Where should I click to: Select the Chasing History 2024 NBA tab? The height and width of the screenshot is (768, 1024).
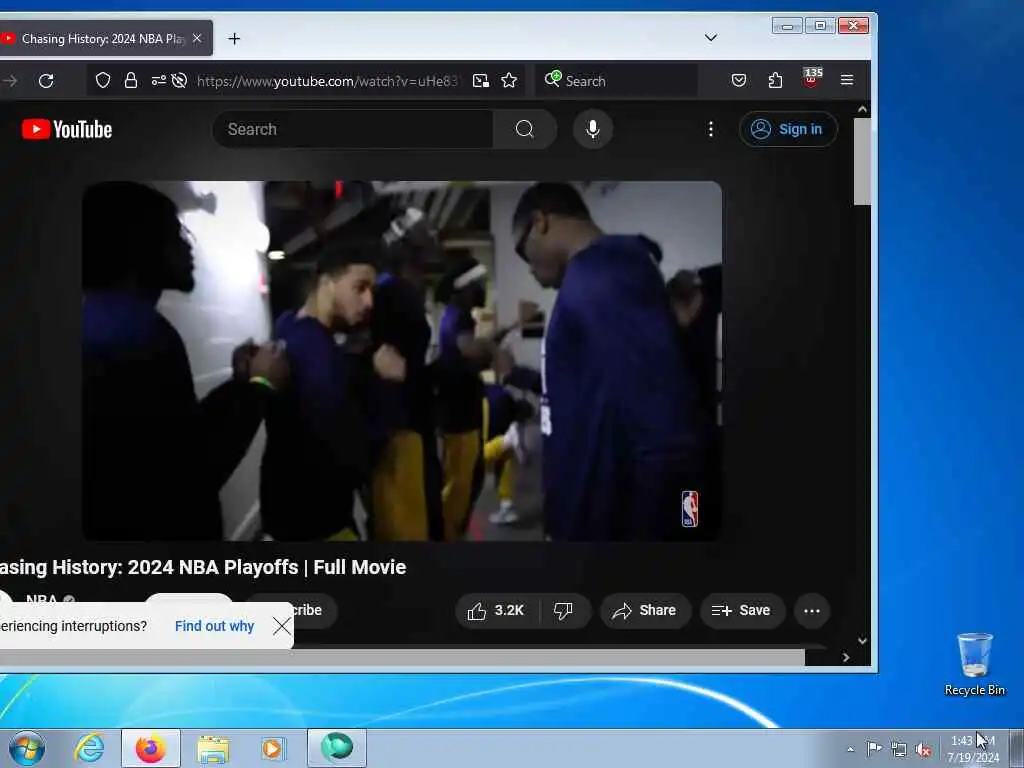tap(103, 39)
